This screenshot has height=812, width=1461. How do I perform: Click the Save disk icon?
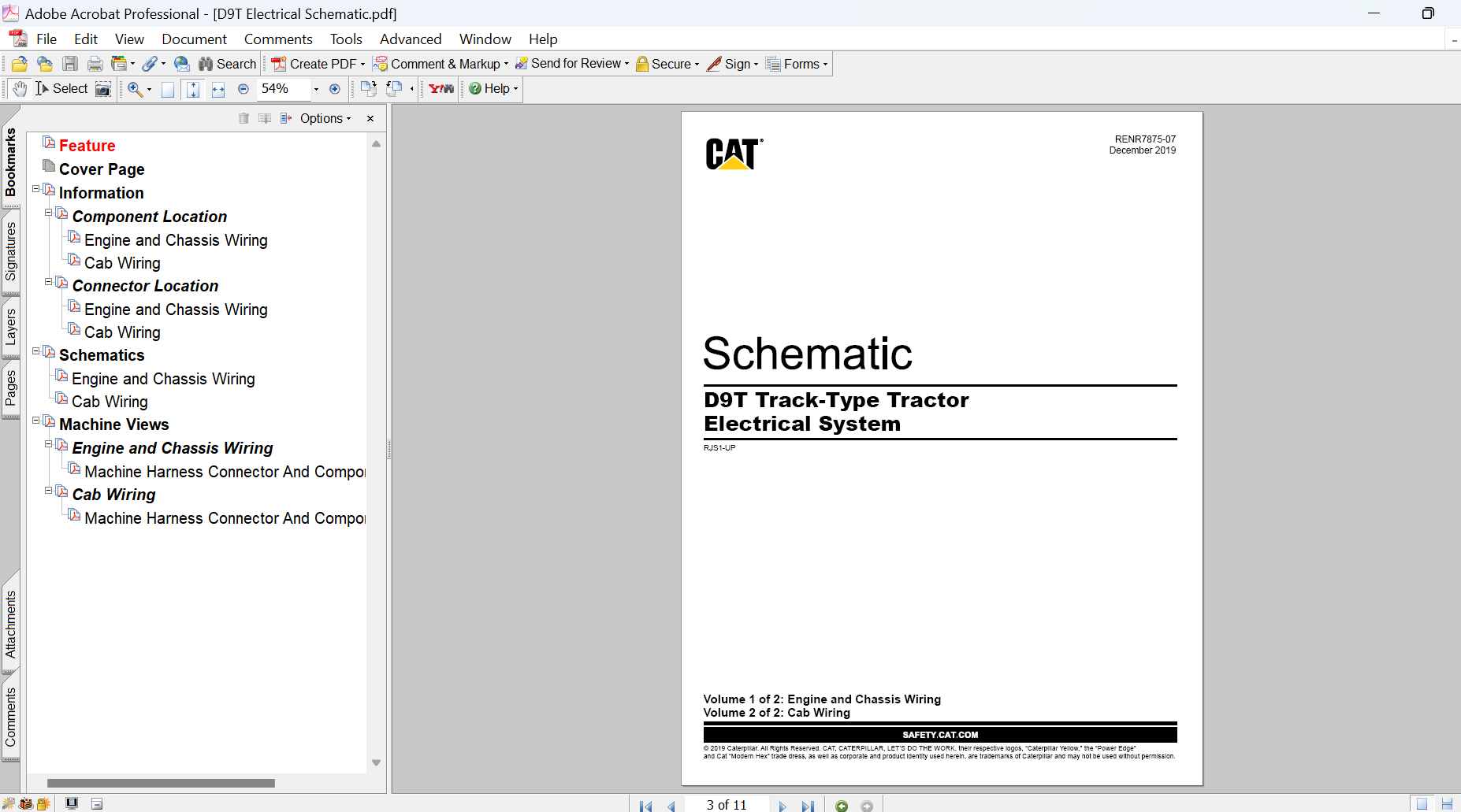tap(70, 64)
